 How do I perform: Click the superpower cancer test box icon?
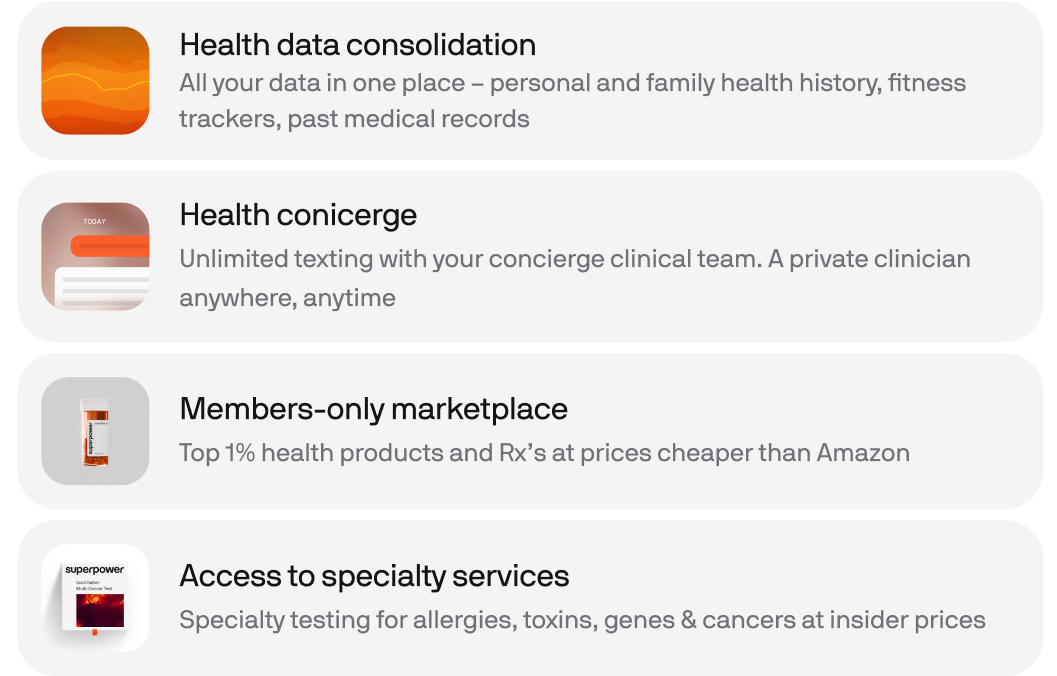pyautogui.click(x=95, y=598)
